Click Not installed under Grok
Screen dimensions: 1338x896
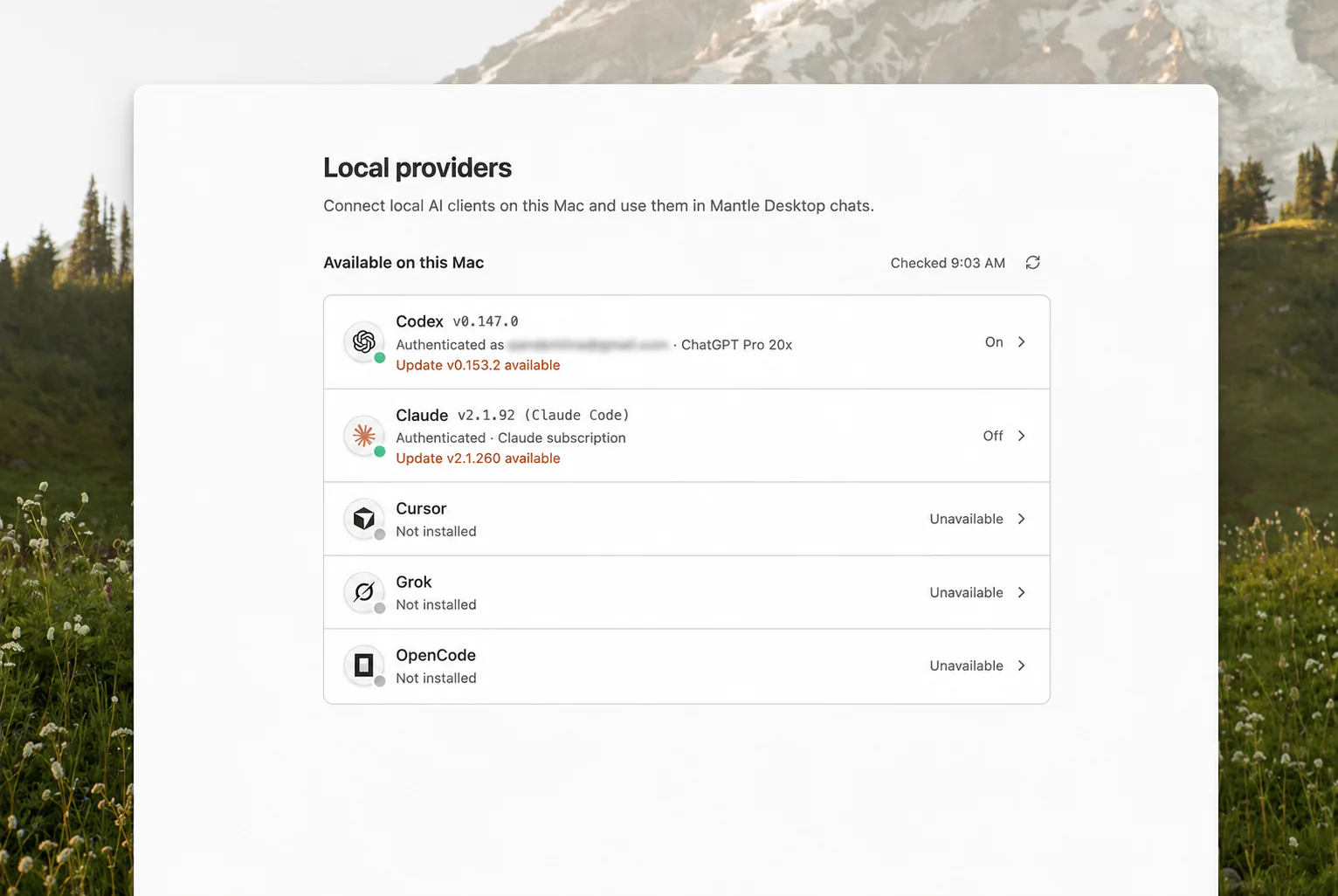[436, 604]
